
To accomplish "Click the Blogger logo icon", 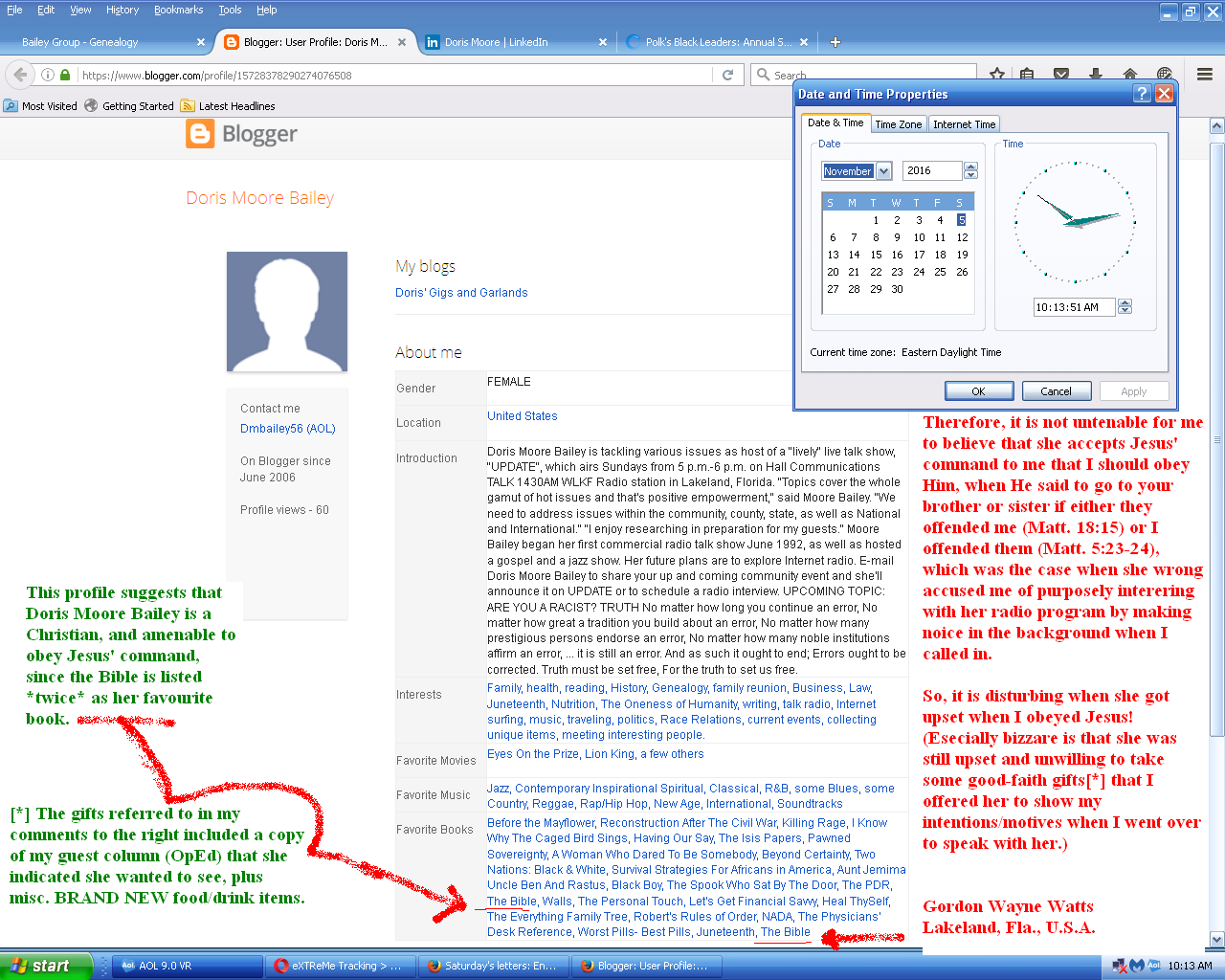I will pyautogui.click(x=200, y=134).
